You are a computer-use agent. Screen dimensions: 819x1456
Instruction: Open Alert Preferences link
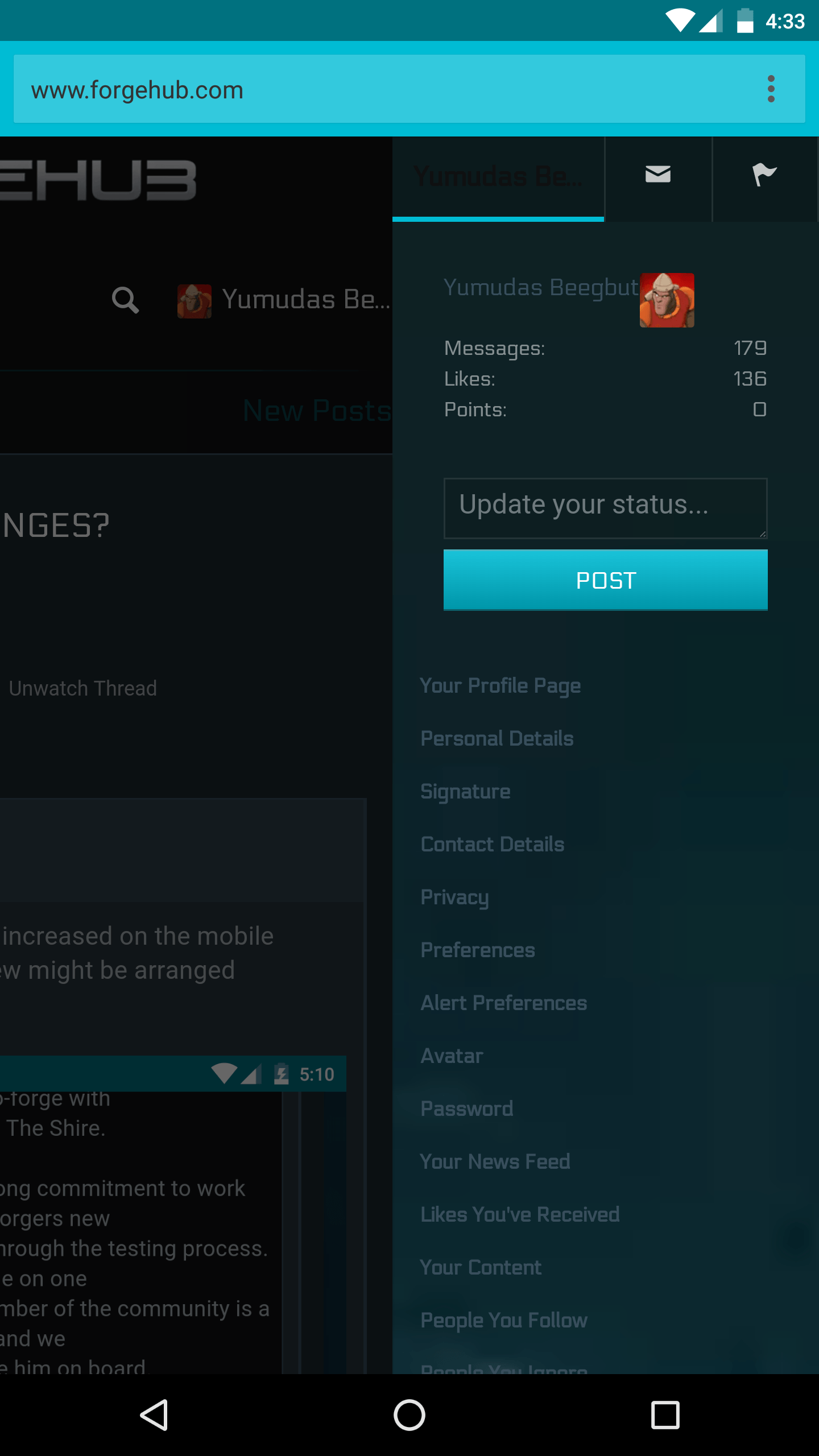[x=503, y=1003]
